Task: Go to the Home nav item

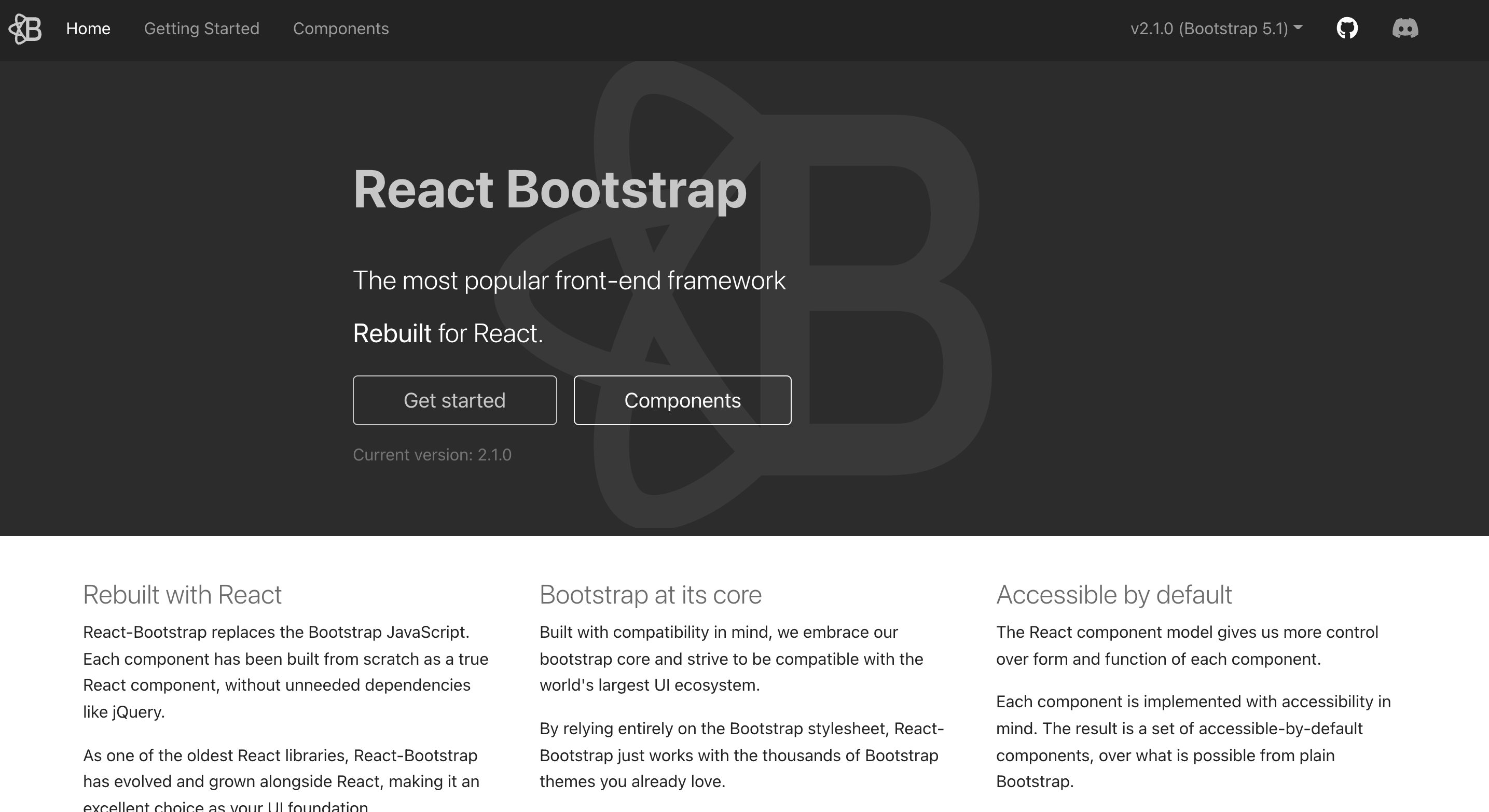Action: tap(88, 29)
